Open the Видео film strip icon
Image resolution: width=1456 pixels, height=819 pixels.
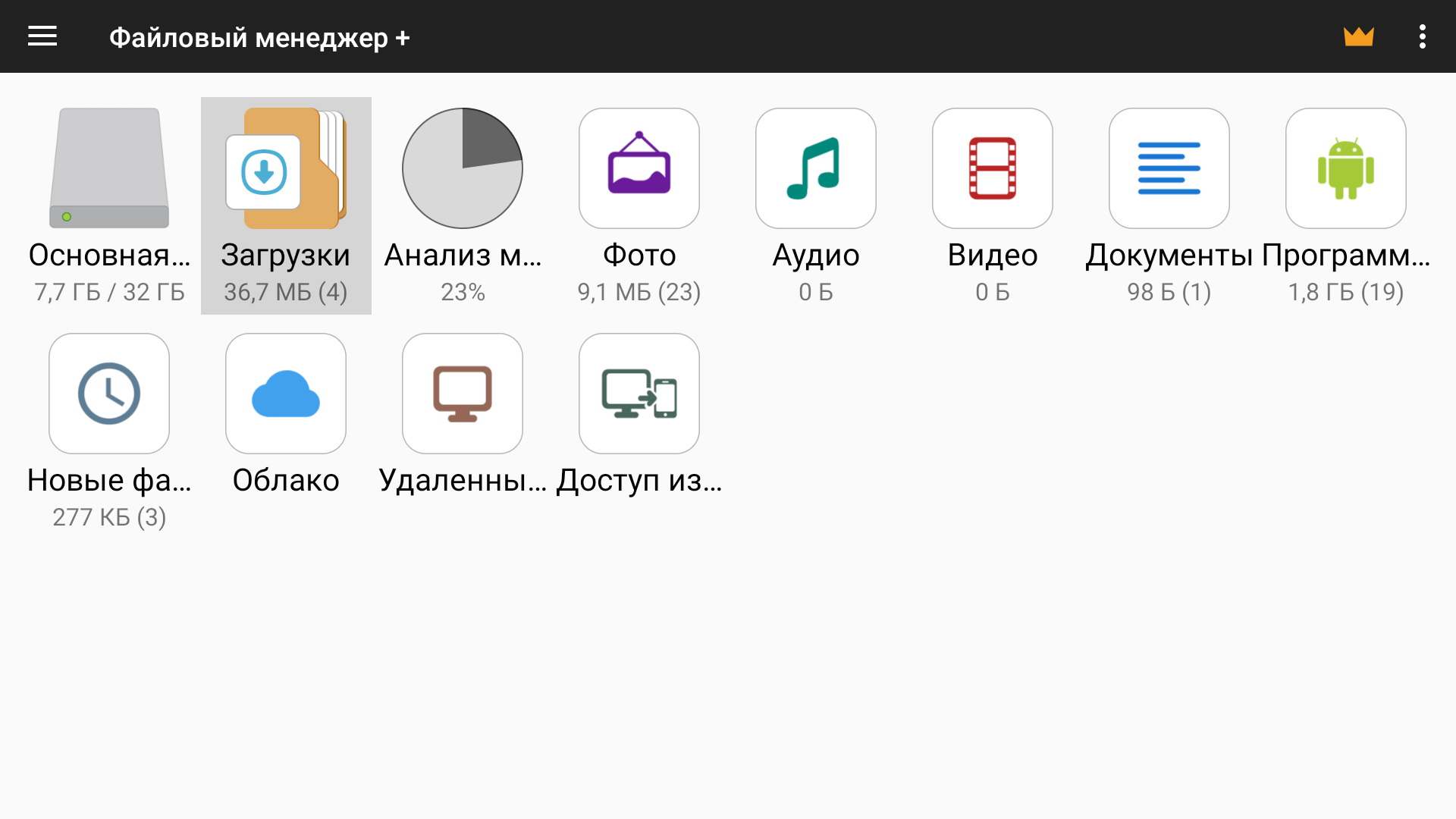click(993, 168)
